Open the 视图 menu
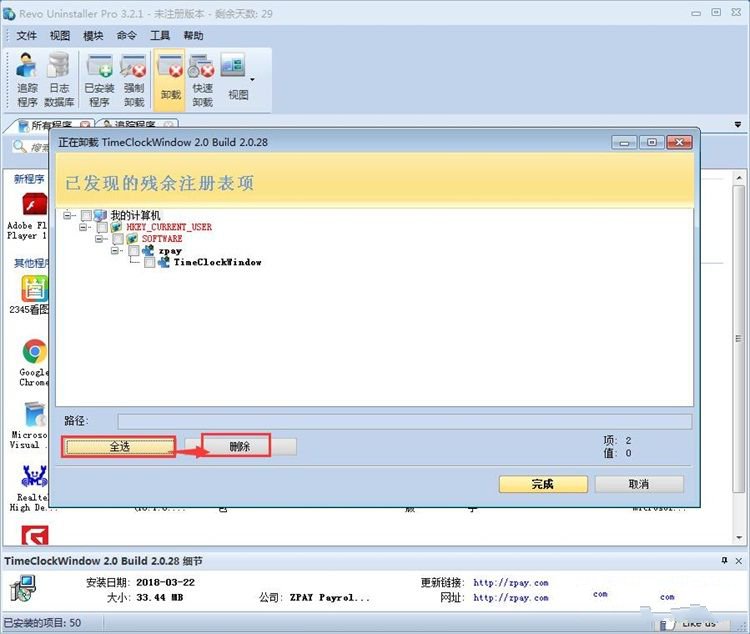This screenshot has width=750, height=634. pyautogui.click(x=60, y=35)
